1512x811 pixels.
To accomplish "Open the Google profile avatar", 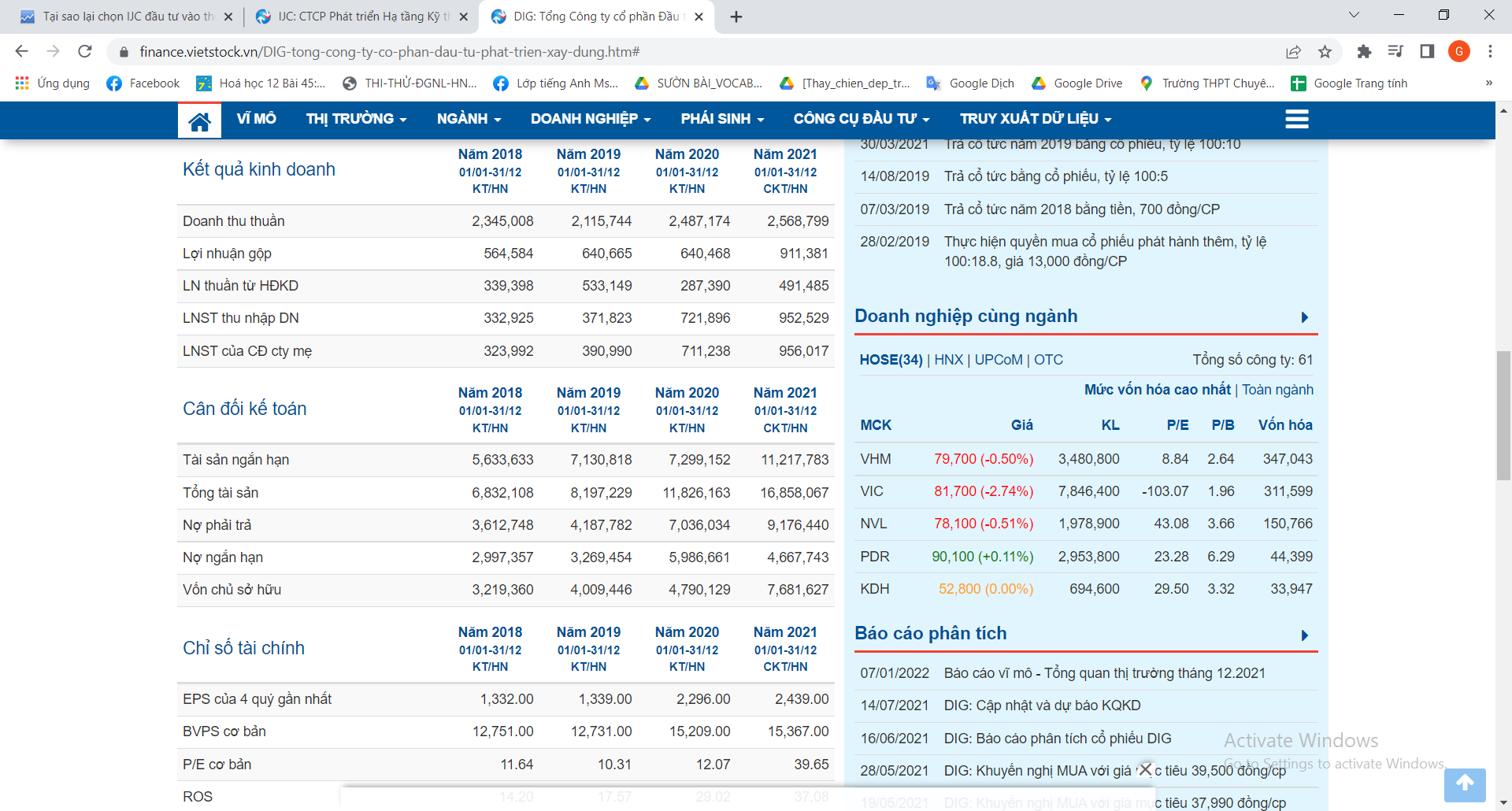I will click(x=1459, y=51).
